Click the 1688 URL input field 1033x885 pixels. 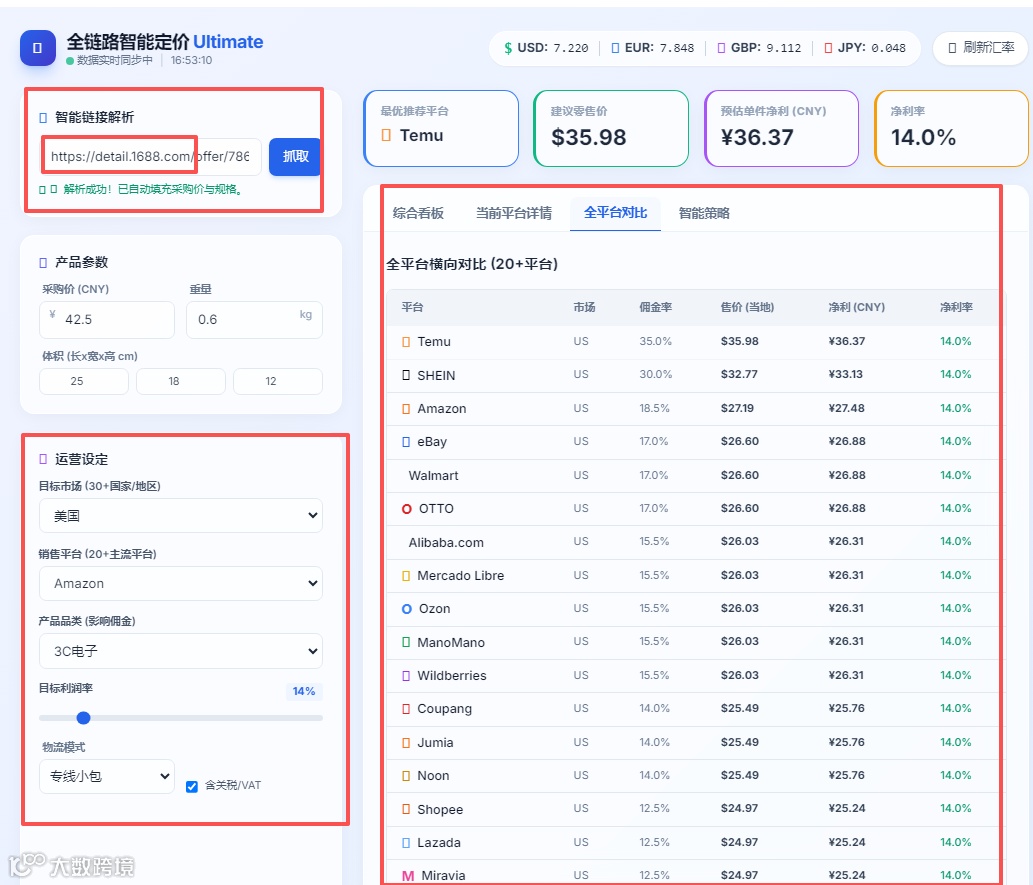[151, 157]
